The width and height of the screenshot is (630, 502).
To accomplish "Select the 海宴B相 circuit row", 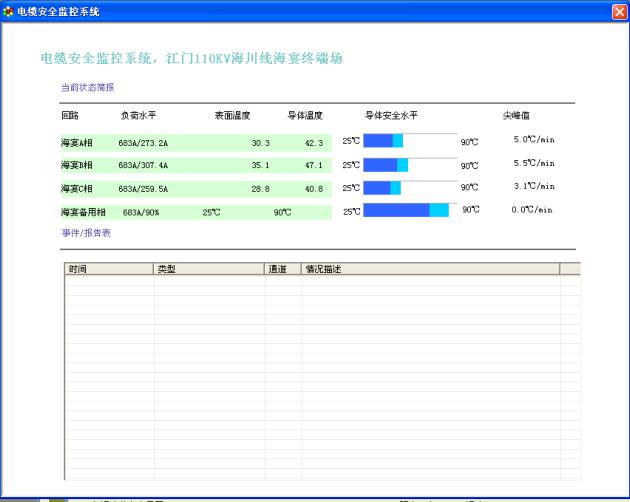I will point(195,165).
